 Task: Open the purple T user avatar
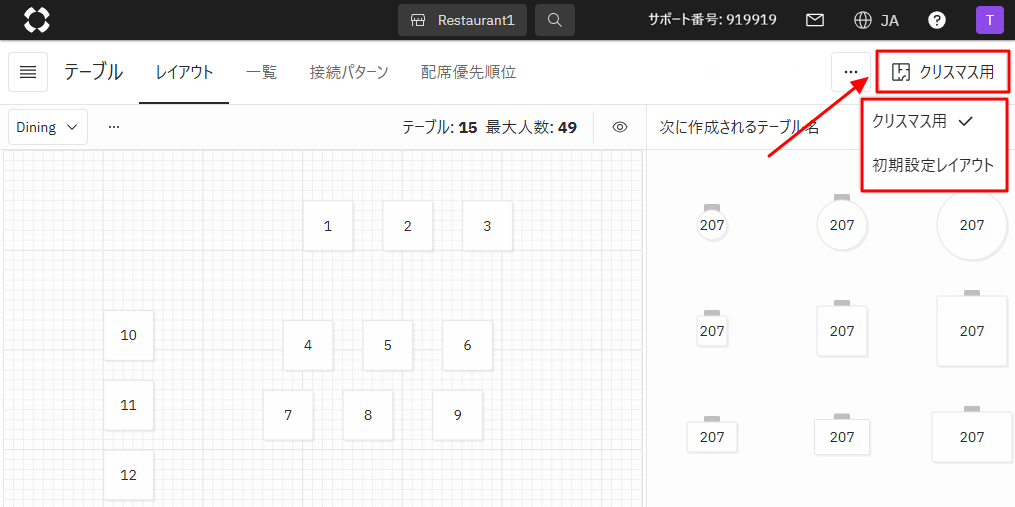990,20
